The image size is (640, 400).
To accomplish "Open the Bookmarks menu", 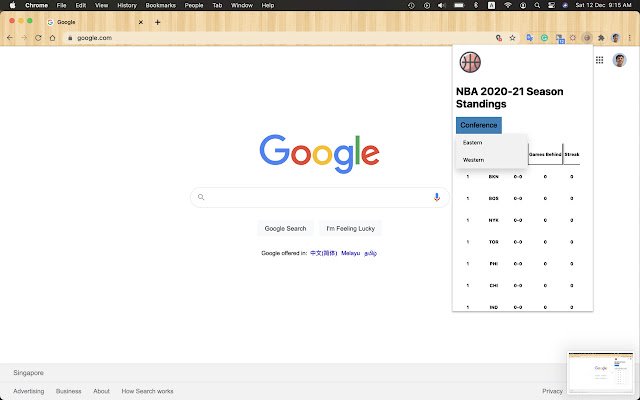I will 160,5.
